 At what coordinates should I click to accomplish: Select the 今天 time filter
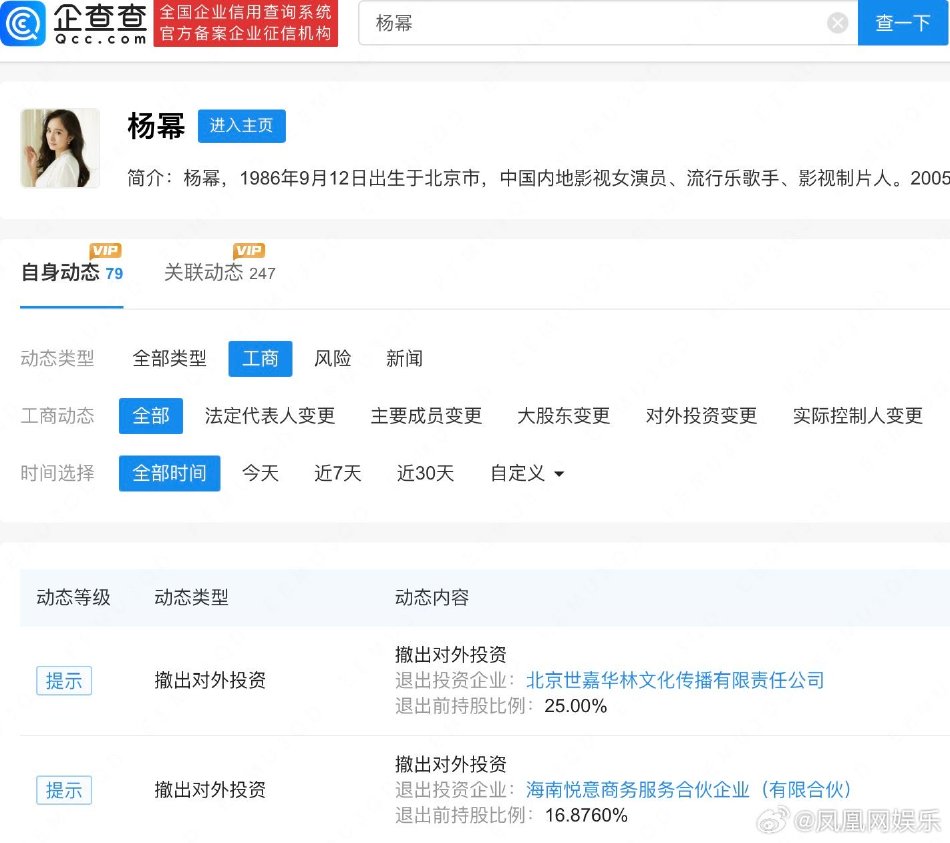[x=261, y=473]
